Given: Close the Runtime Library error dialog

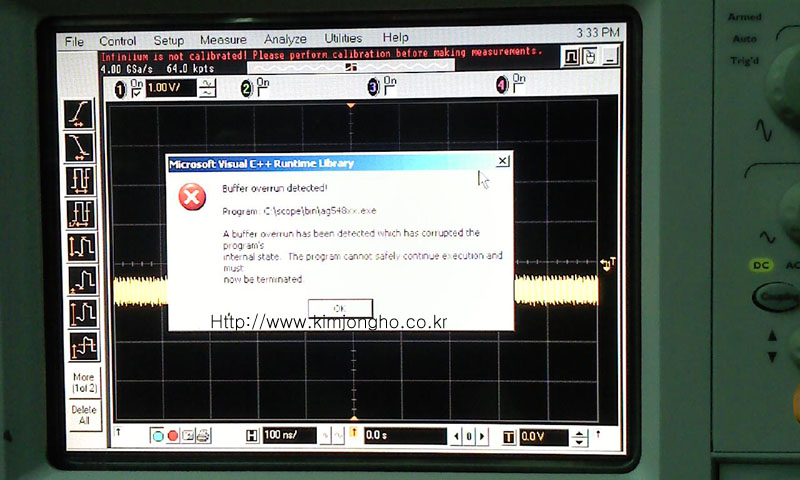Looking at the screenshot, I should coord(503,161).
